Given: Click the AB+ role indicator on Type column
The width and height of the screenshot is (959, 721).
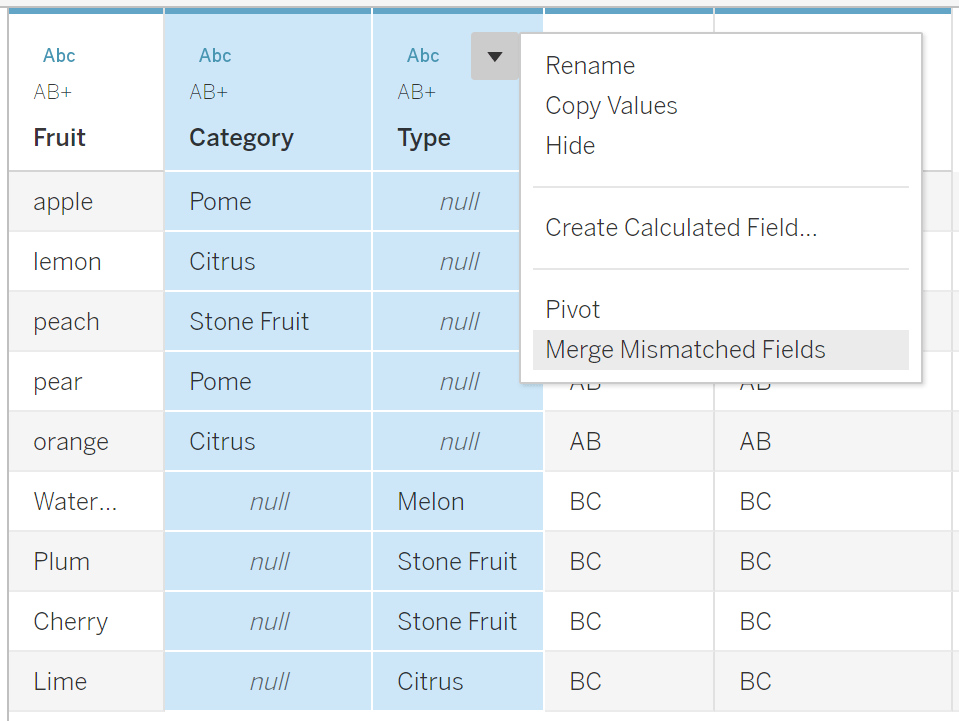Looking at the screenshot, I should pyautogui.click(x=415, y=91).
